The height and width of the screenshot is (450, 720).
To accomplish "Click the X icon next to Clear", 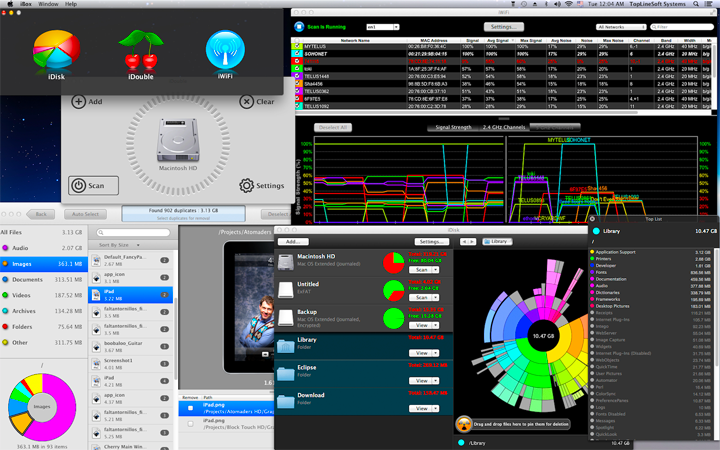I will (247, 101).
